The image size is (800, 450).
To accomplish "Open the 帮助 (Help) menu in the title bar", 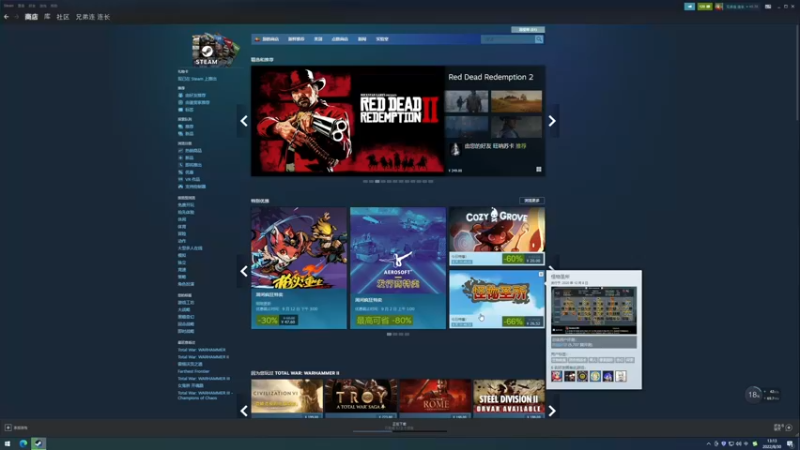I will 54,6.
